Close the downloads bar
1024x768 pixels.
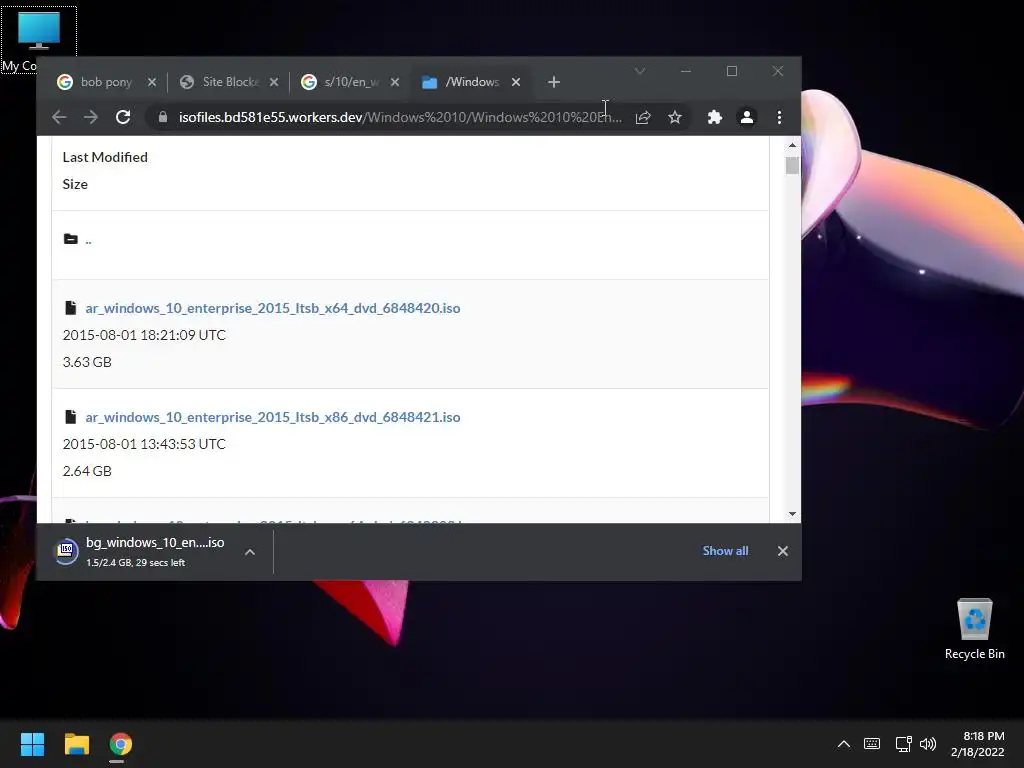(x=782, y=551)
